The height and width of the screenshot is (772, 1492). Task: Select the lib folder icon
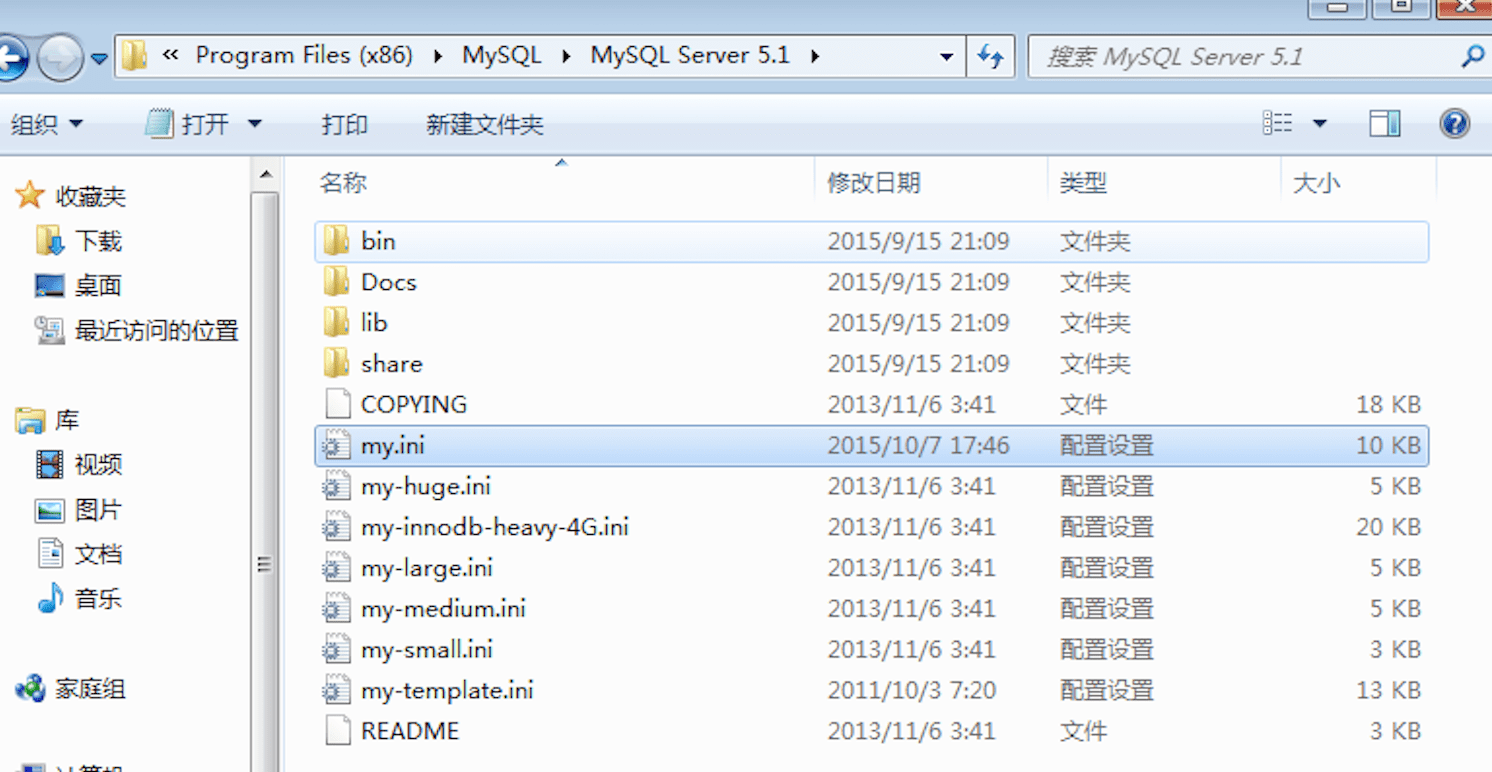(337, 323)
